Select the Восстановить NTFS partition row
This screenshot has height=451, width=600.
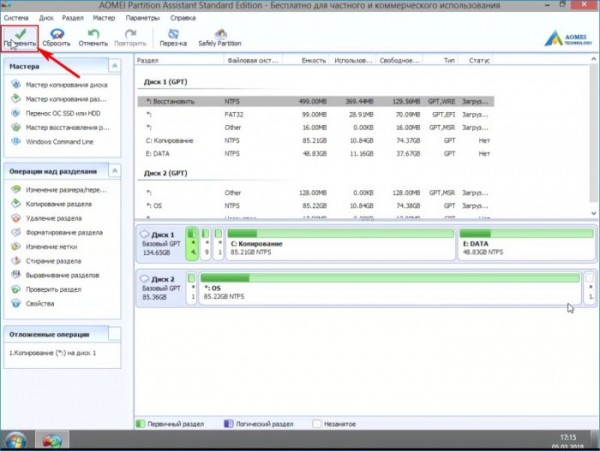[x=316, y=101]
